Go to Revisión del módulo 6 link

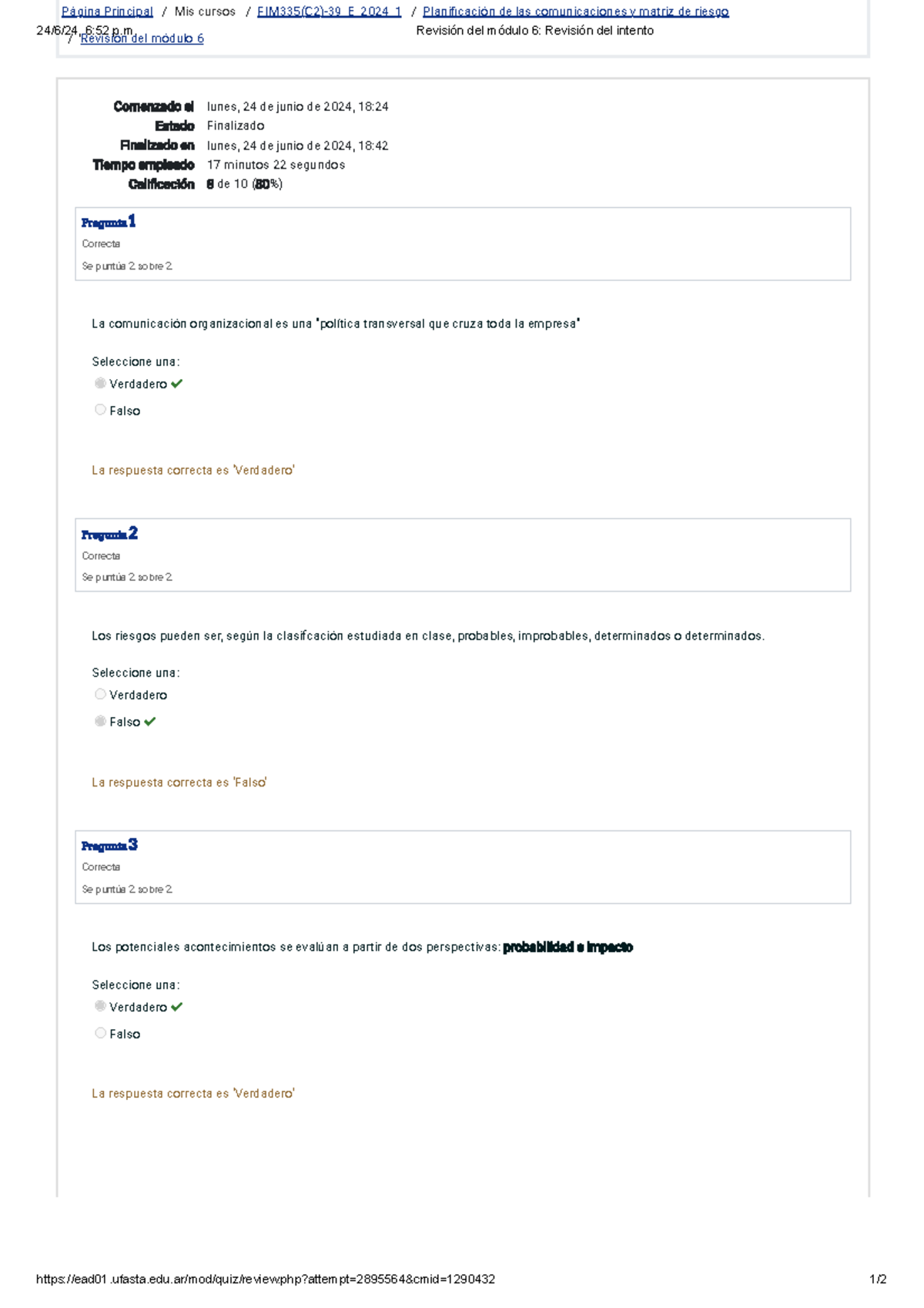pyautogui.click(x=142, y=39)
